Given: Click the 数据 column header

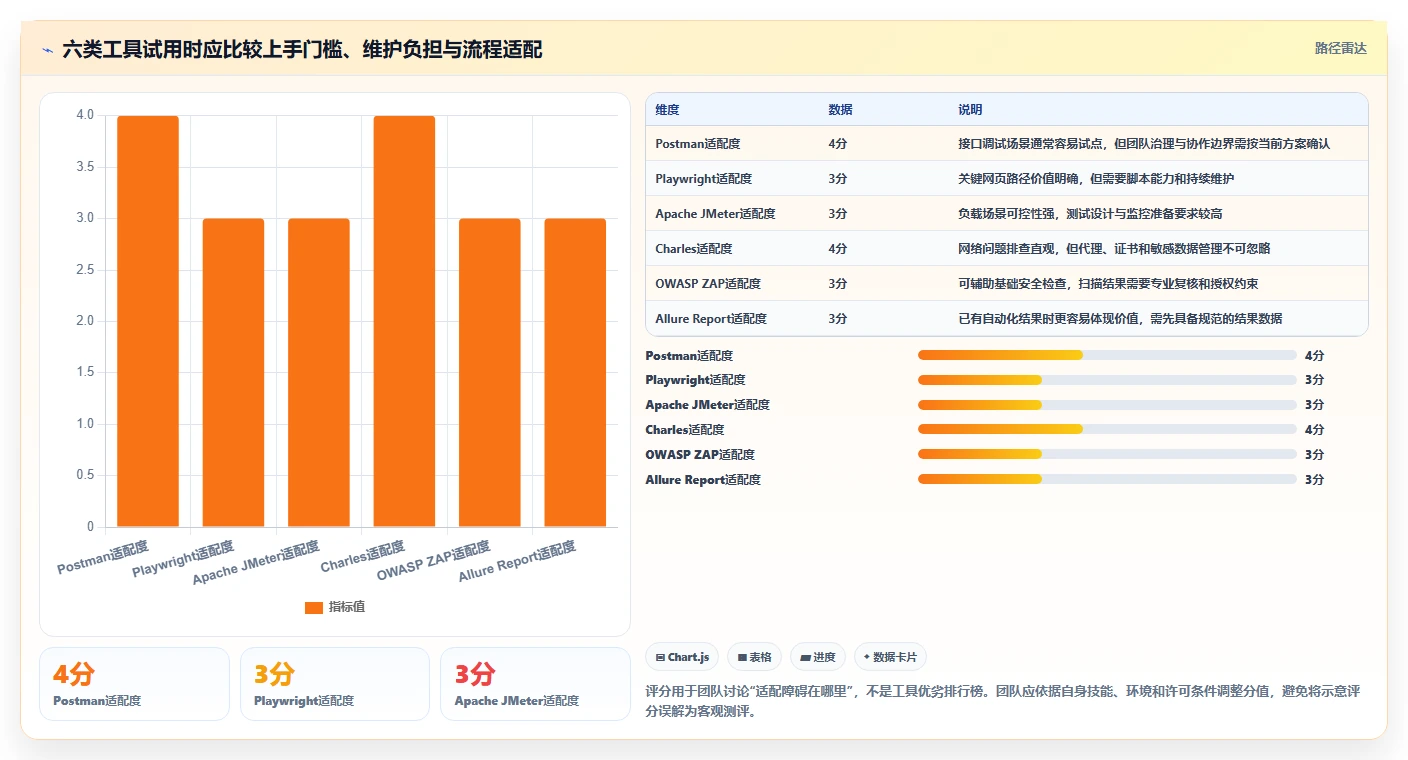Looking at the screenshot, I should tap(841, 109).
